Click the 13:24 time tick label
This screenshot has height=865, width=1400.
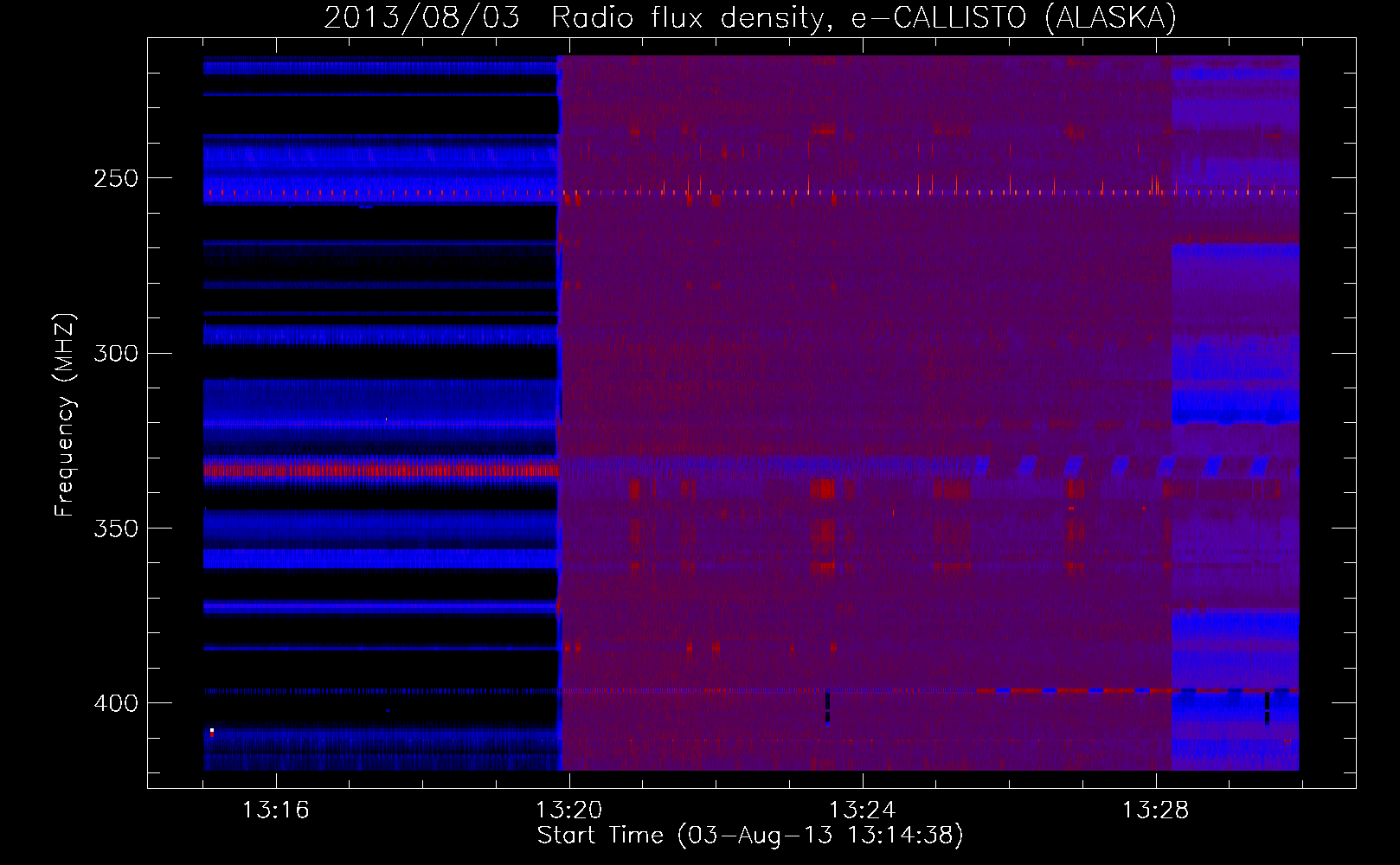coord(862,811)
